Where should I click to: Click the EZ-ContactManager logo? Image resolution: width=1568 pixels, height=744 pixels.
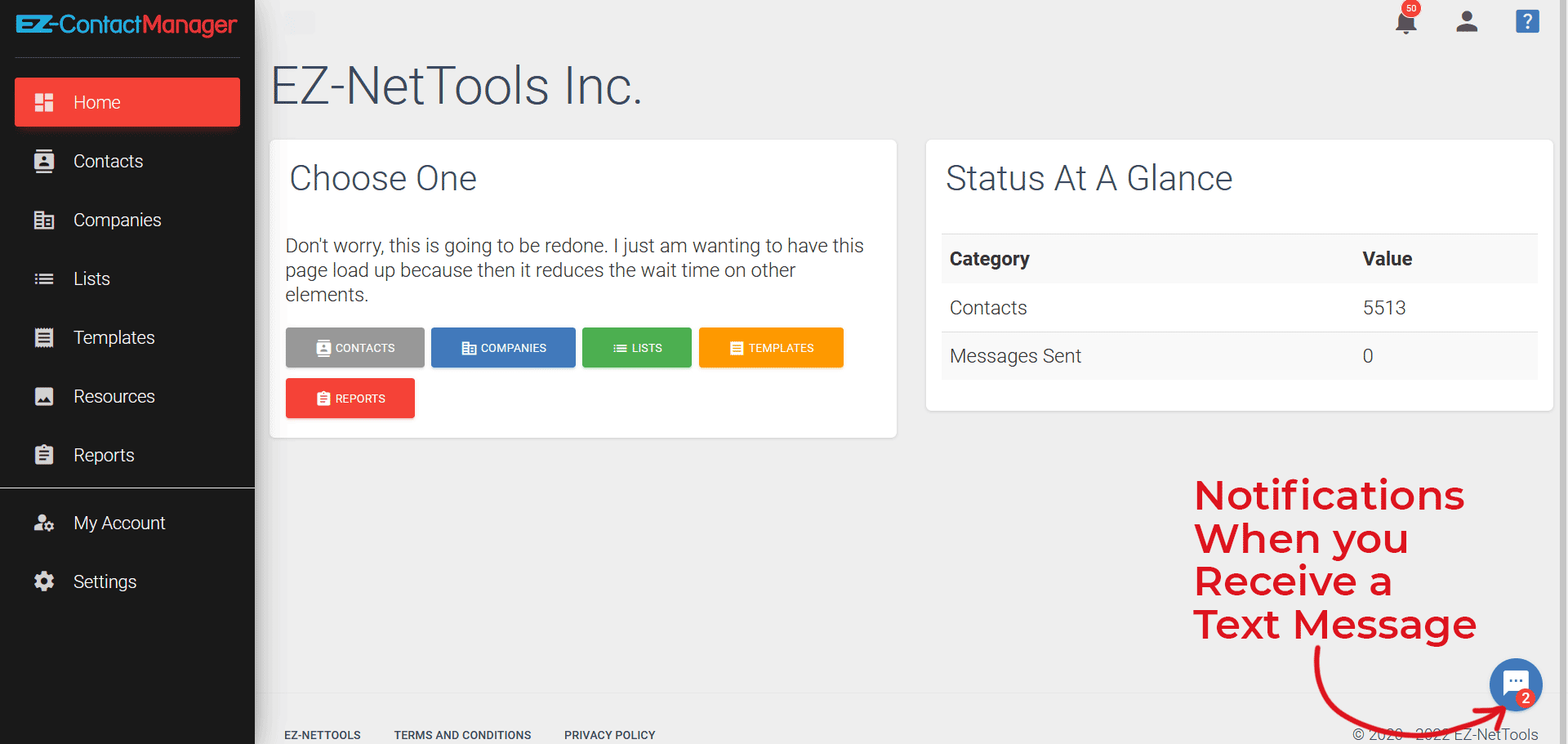click(x=127, y=25)
